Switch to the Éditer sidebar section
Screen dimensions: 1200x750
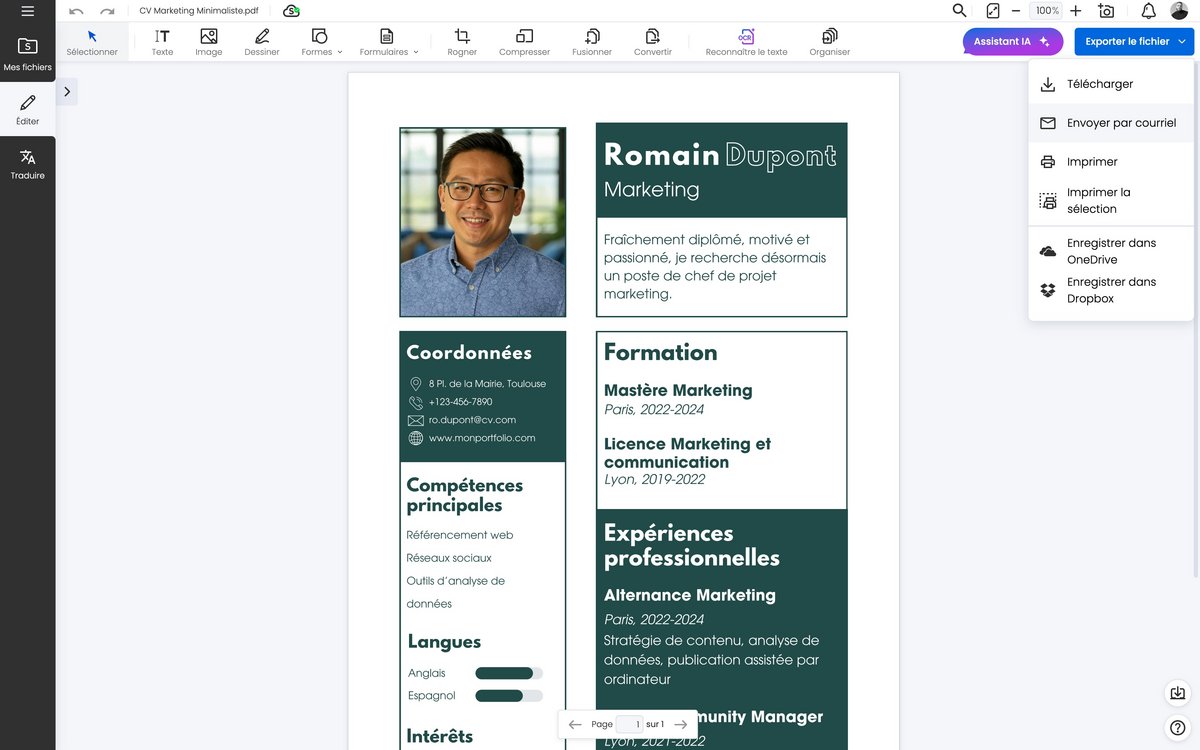(x=27, y=110)
